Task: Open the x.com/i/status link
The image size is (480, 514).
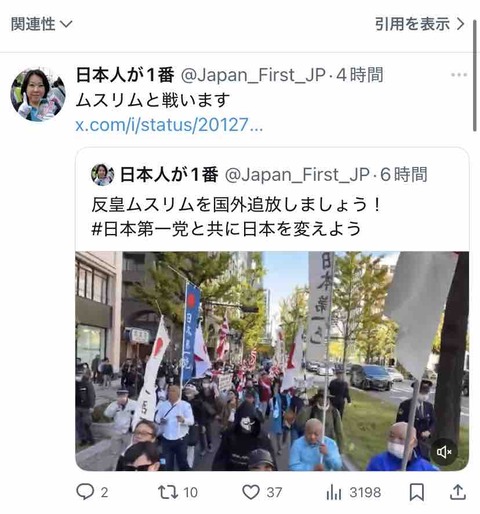Action: click(169, 125)
